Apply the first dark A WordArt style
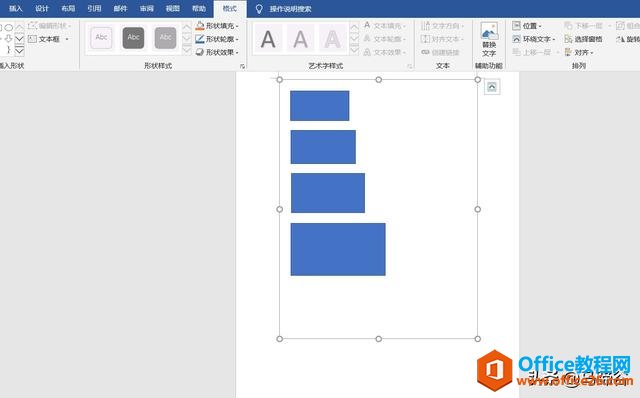Viewport: 640px width, 398px height. [x=268, y=39]
